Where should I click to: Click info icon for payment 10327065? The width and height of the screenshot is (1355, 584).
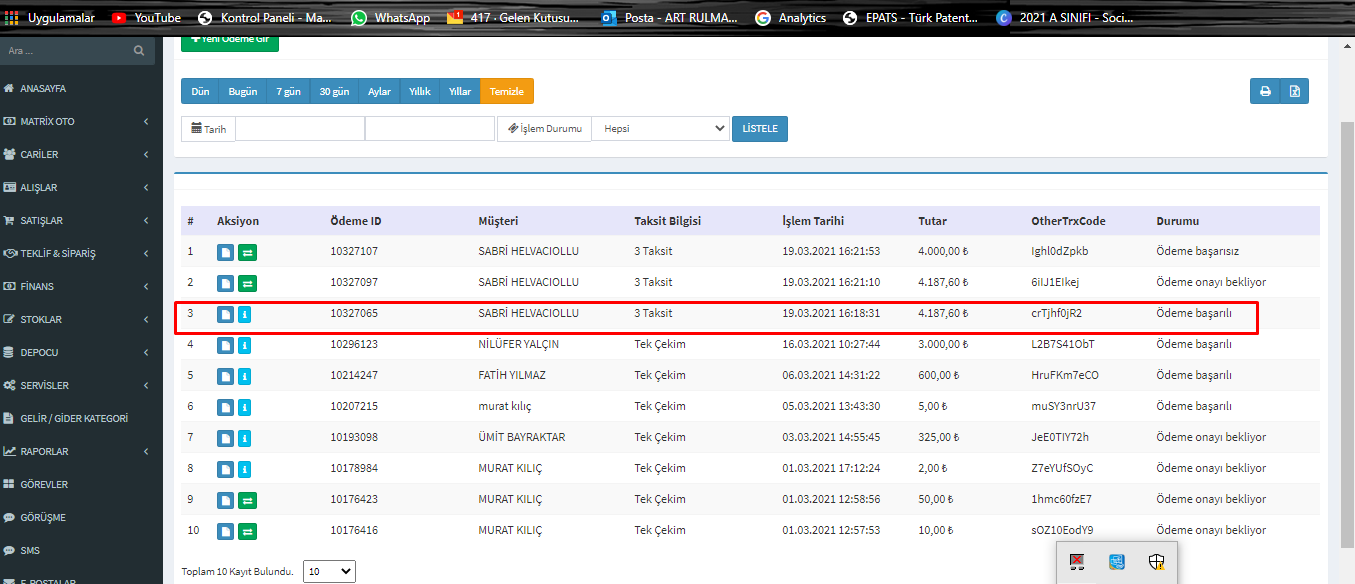(245, 314)
